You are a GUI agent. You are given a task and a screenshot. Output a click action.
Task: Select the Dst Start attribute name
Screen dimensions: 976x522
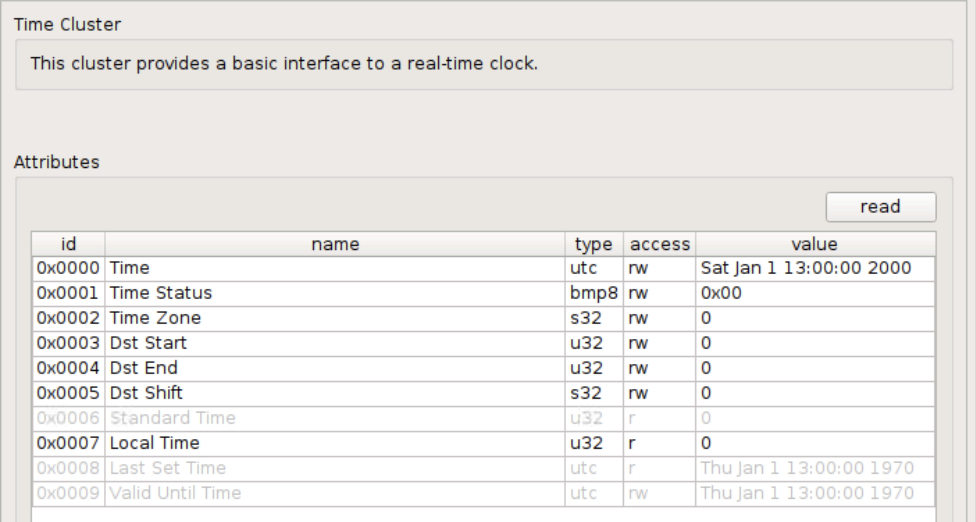pos(335,343)
